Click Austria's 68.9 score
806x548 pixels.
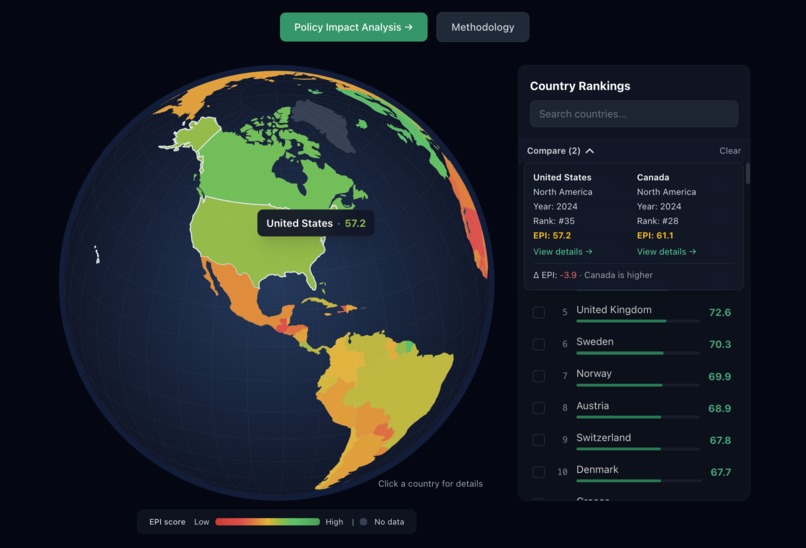pyautogui.click(x=720, y=408)
